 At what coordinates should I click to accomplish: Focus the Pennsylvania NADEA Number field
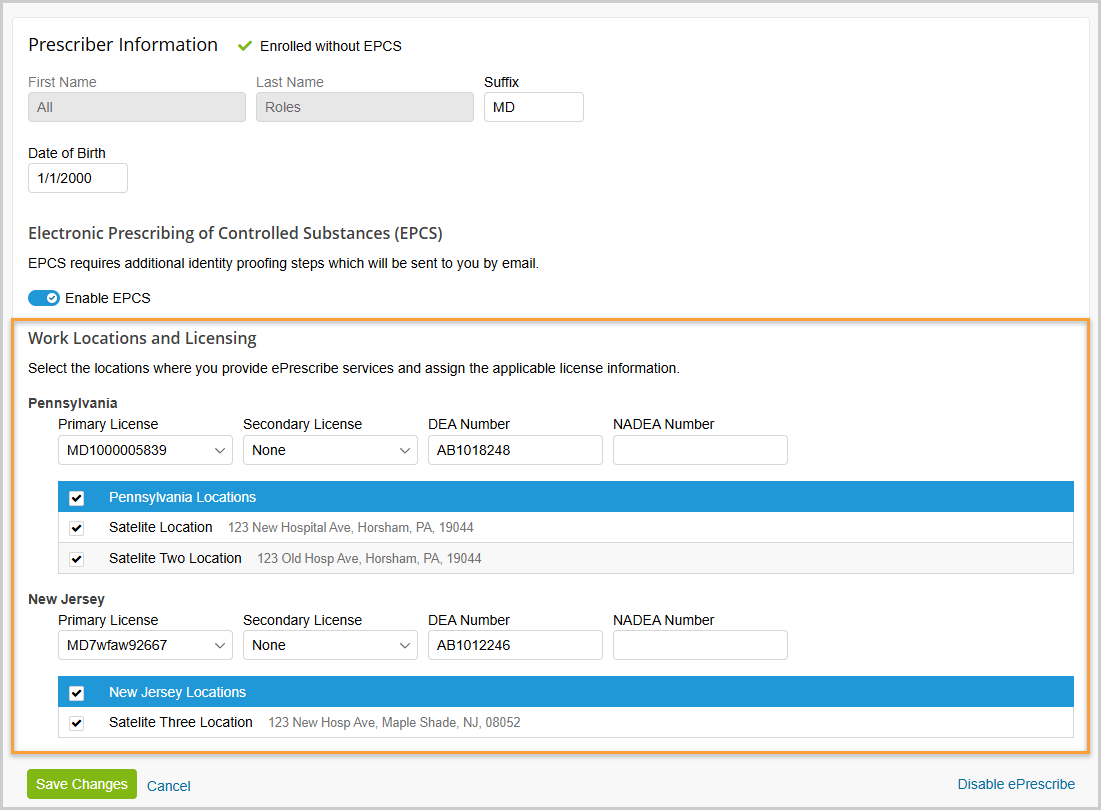point(700,451)
